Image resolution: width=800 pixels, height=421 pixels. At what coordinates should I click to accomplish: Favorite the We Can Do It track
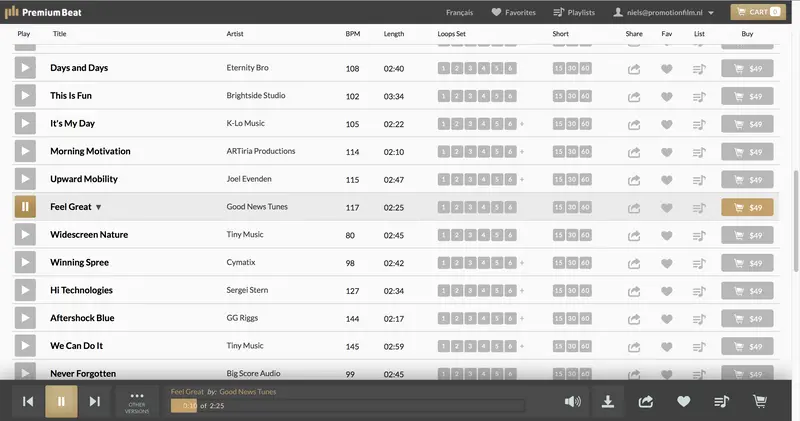pyautogui.click(x=666, y=347)
